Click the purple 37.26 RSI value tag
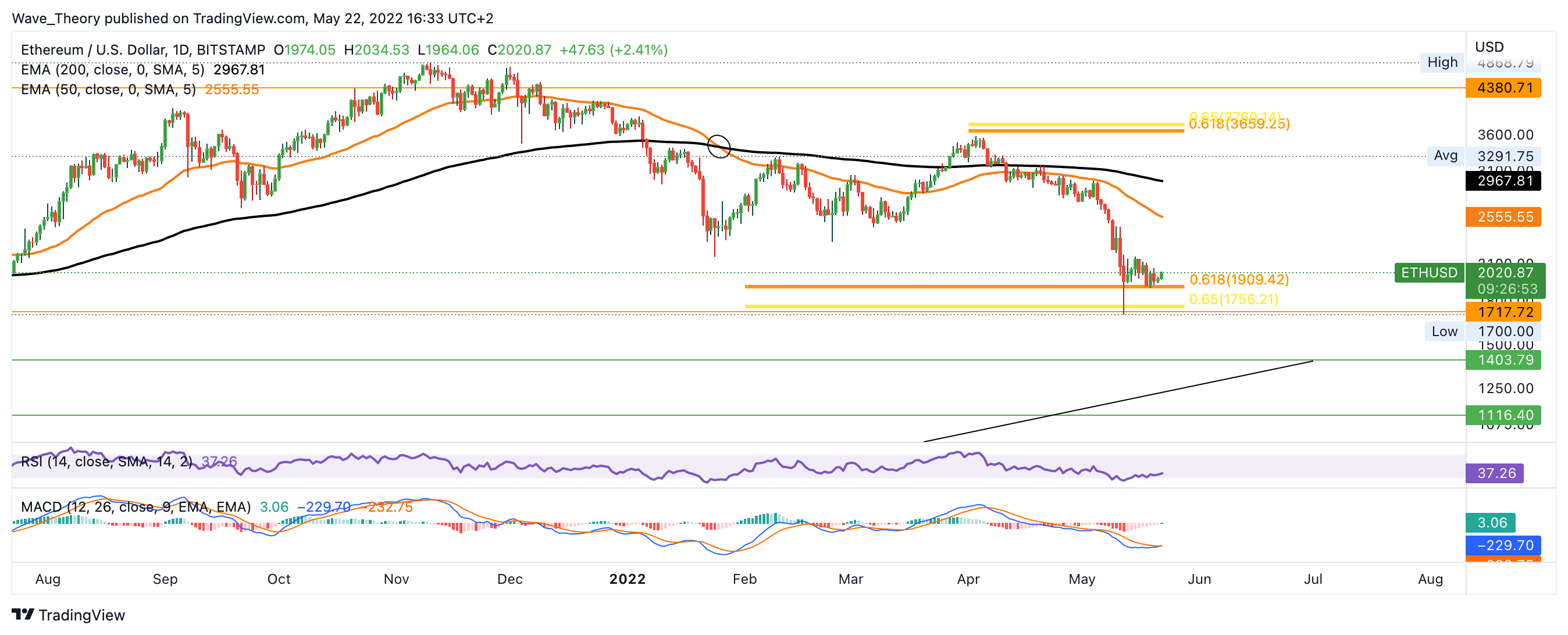 click(x=1495, y=473)
